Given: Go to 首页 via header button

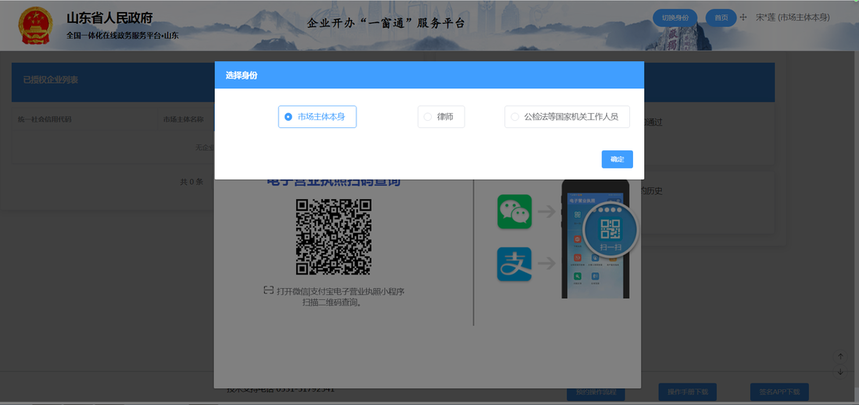Looking at the screenshot, I should (x=721, y=18).
